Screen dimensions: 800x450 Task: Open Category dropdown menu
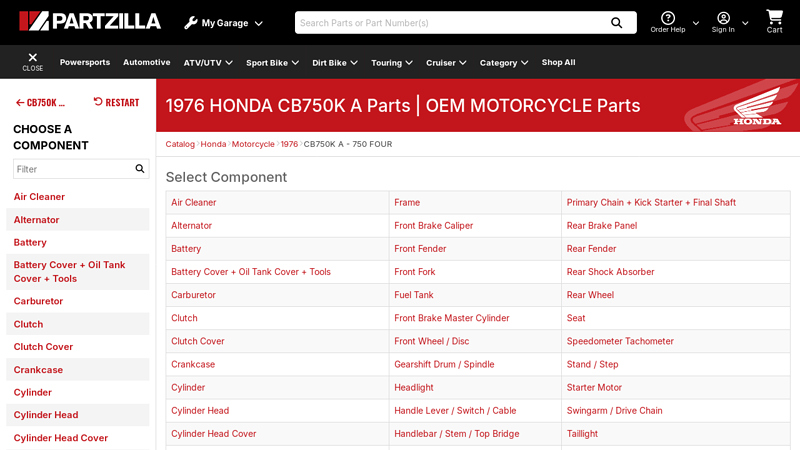coord(504,63)
